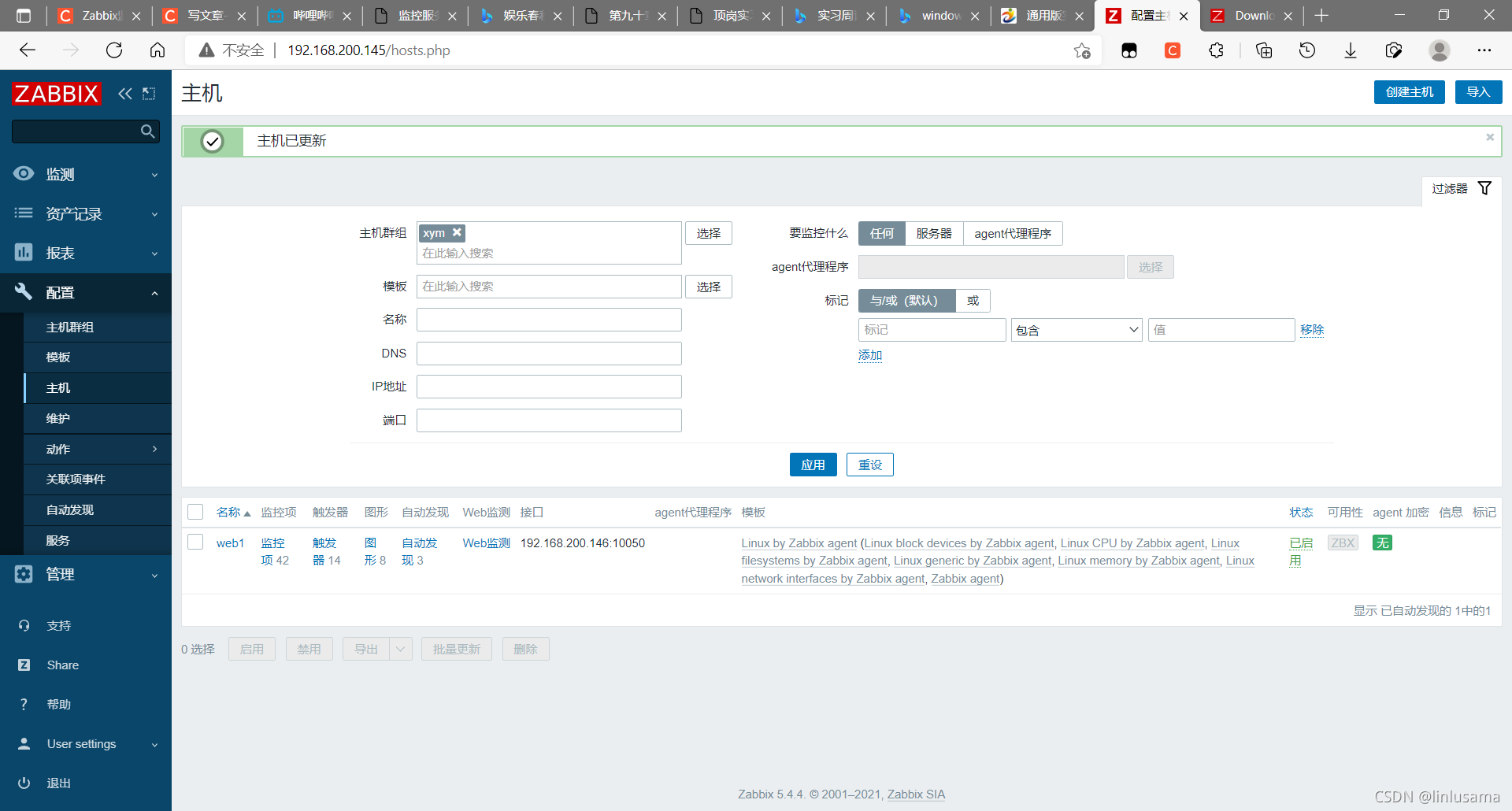Click the 添加 tag link
This screenshot has height=811, width=1512.
pyautogui.click(x=870, y=355)
